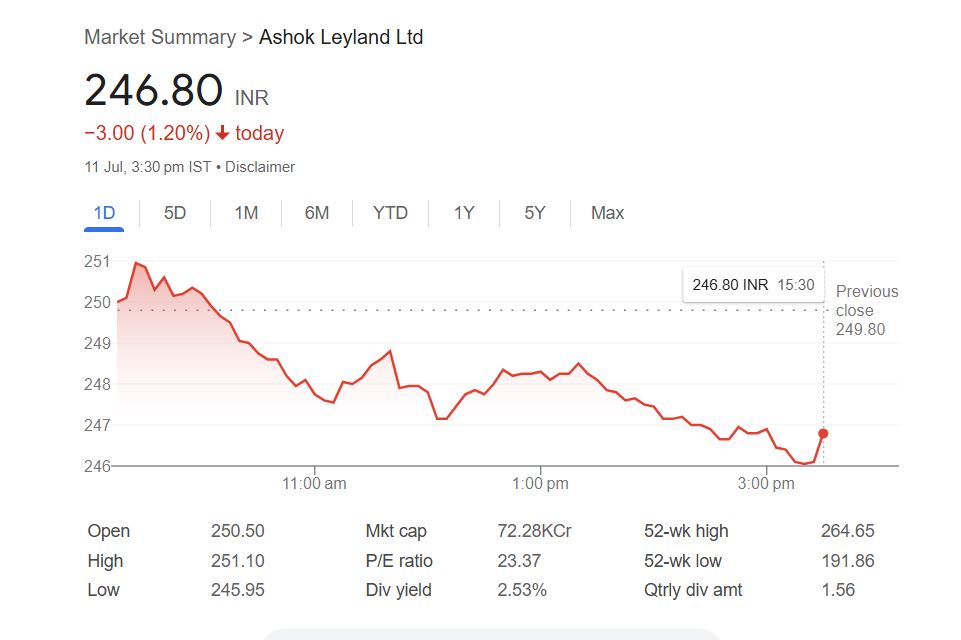Open the 6M chart view
This screenshot has width=961, height=640.
[317, 213]
